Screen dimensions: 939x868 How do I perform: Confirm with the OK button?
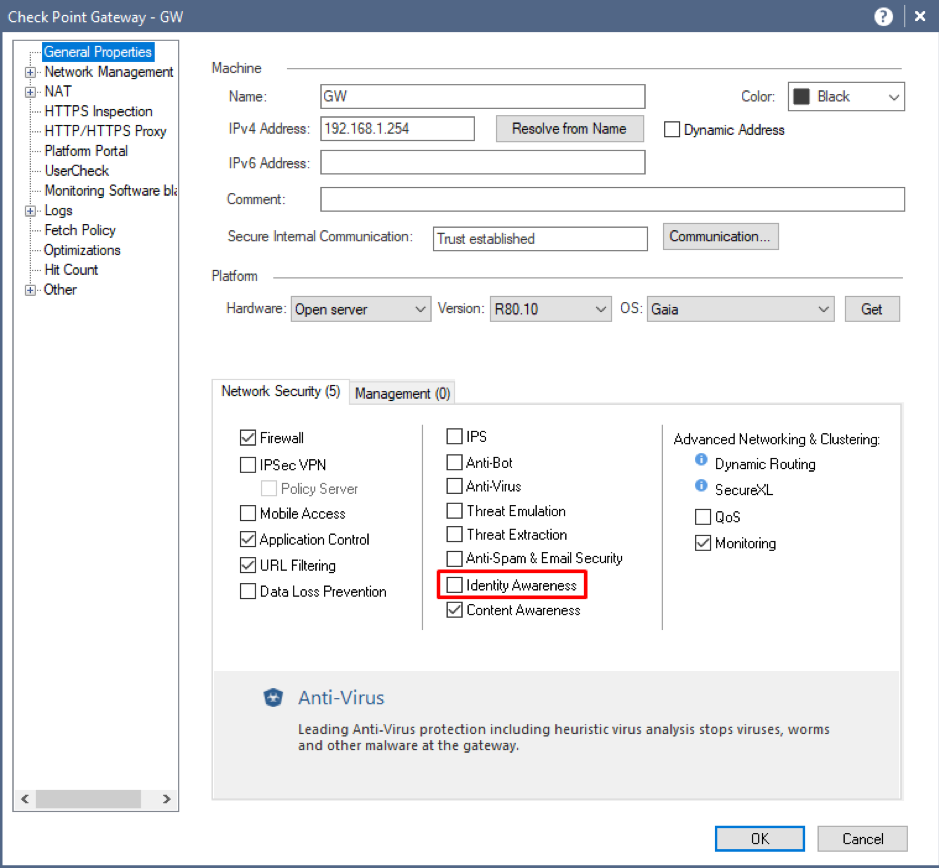(x=759, y=839)
